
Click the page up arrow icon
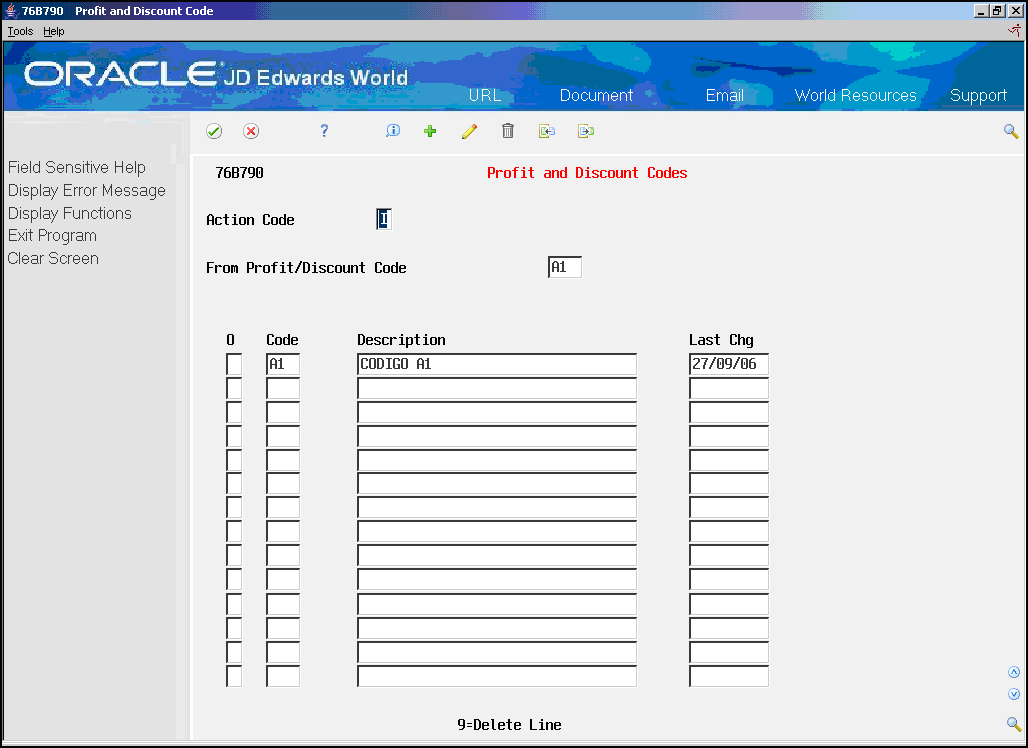click(x=1014, y=672)
